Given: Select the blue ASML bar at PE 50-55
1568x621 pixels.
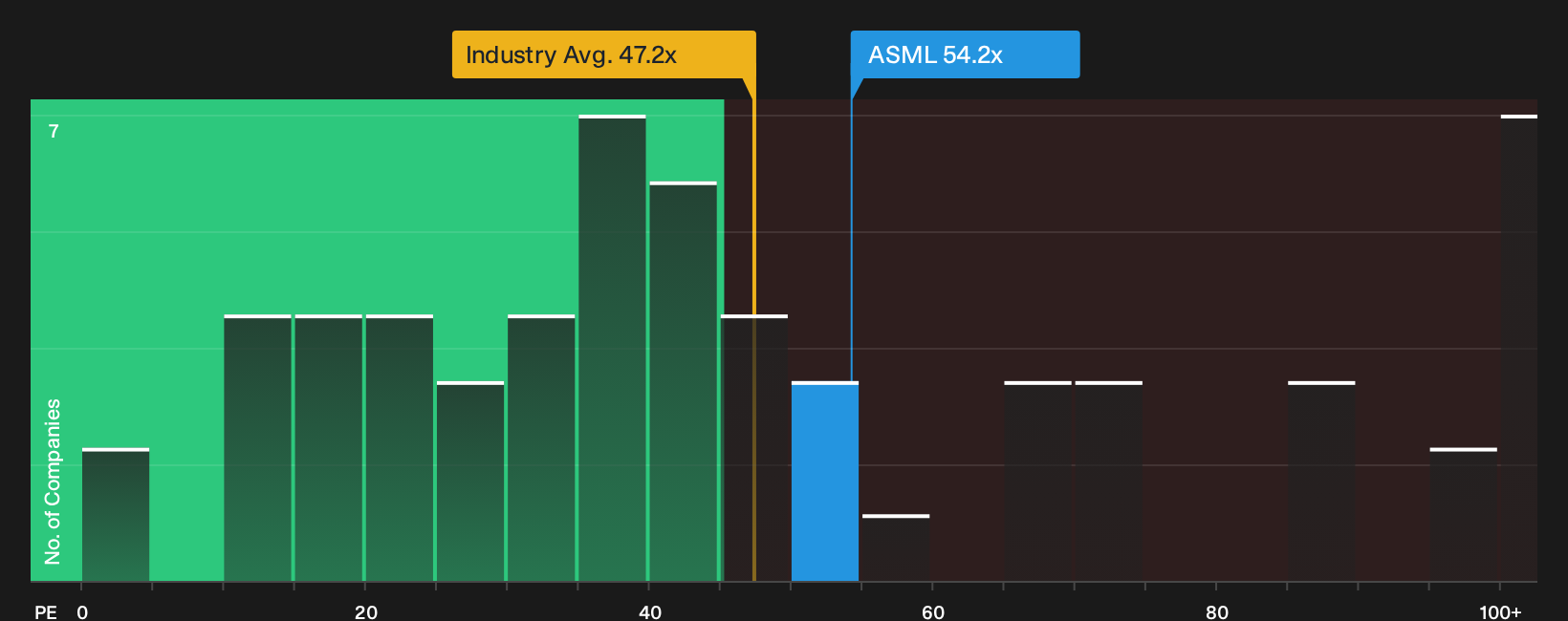Looking at the screenshot, I should pyautogui.click(x=825, y=482).
